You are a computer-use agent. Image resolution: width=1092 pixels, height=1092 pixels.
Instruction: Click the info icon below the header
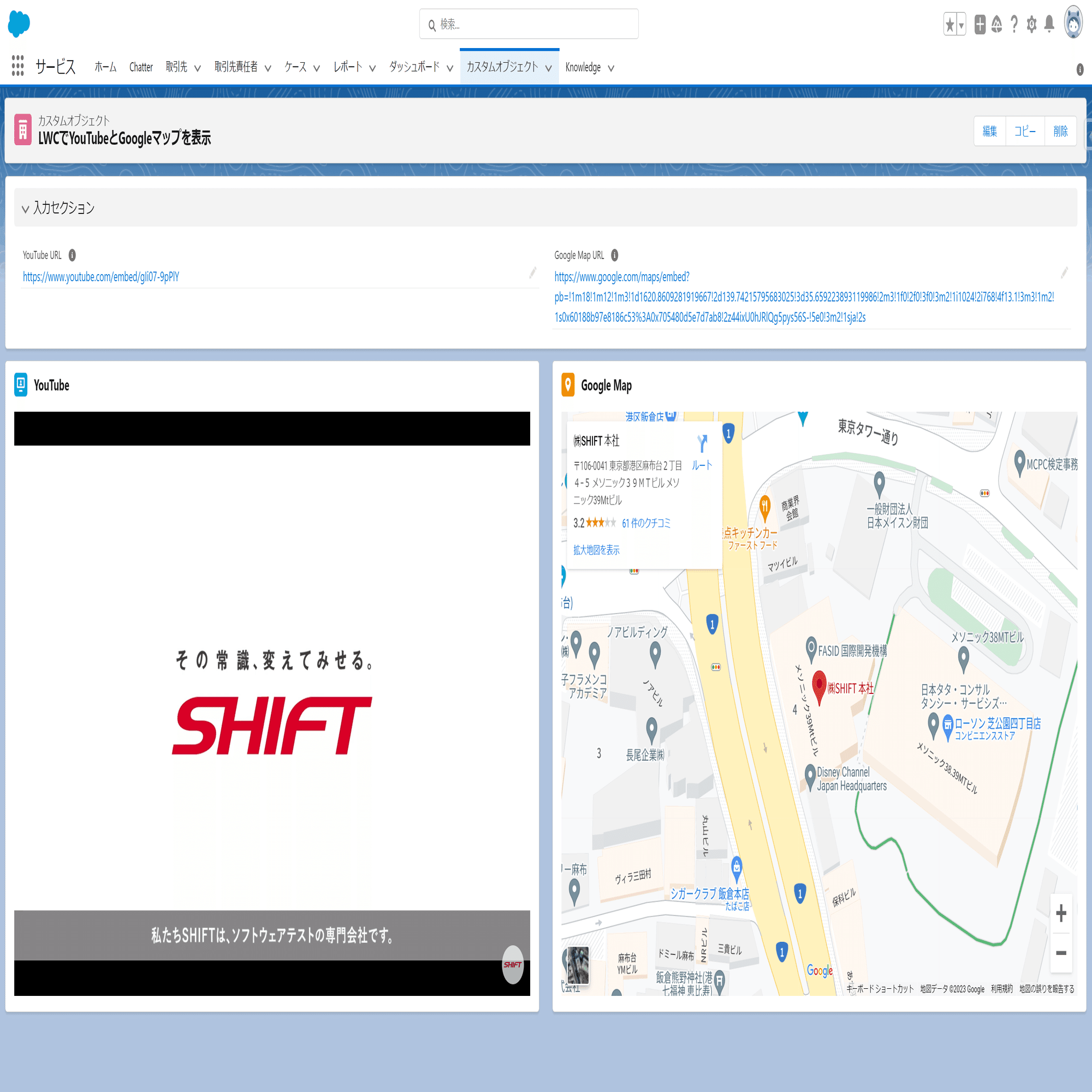click(x=1080, y=69)
